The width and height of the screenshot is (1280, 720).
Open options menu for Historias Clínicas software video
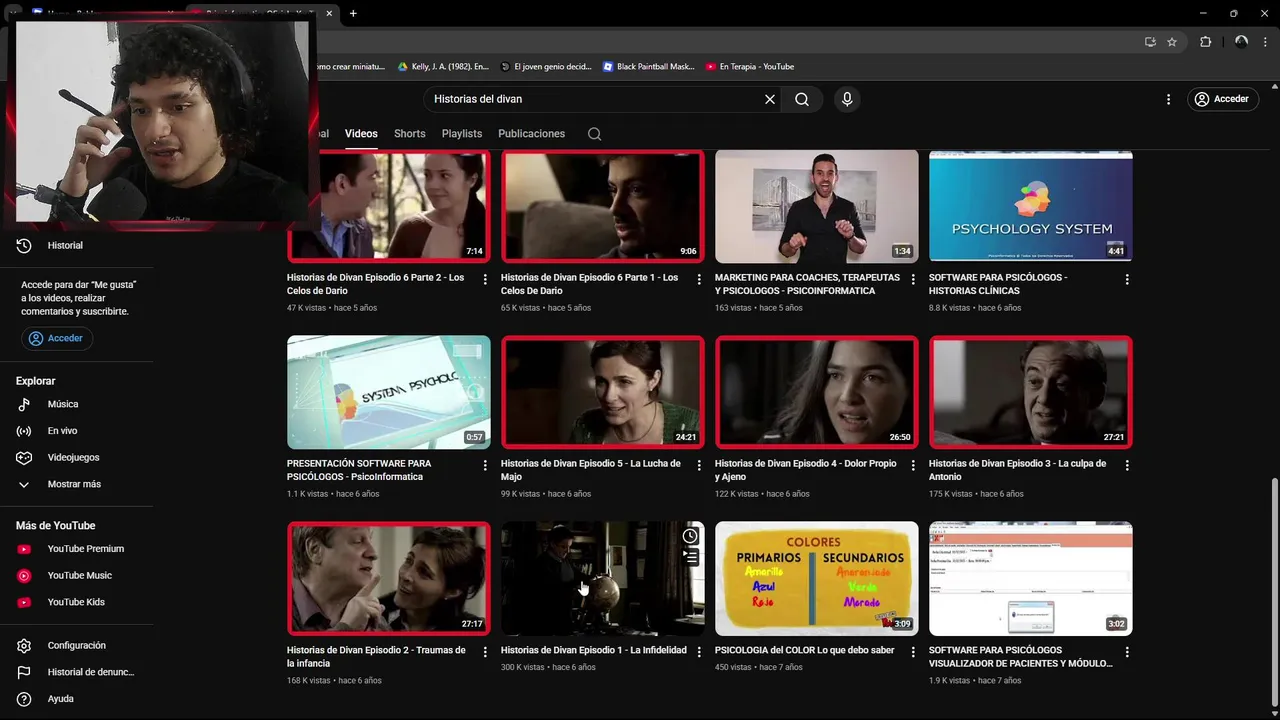pos(1127,279)
